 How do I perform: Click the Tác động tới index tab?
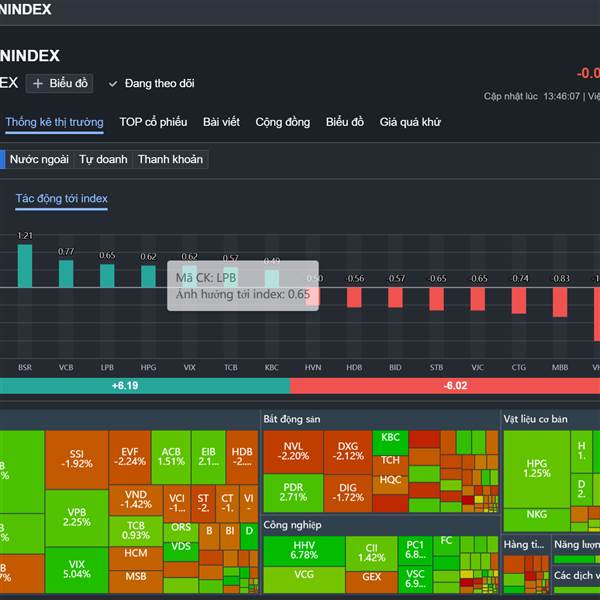[x=62, y=199]
